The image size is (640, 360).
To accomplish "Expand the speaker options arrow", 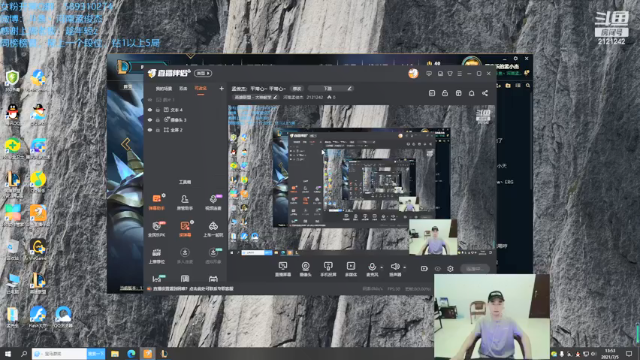I will point(404,267).
